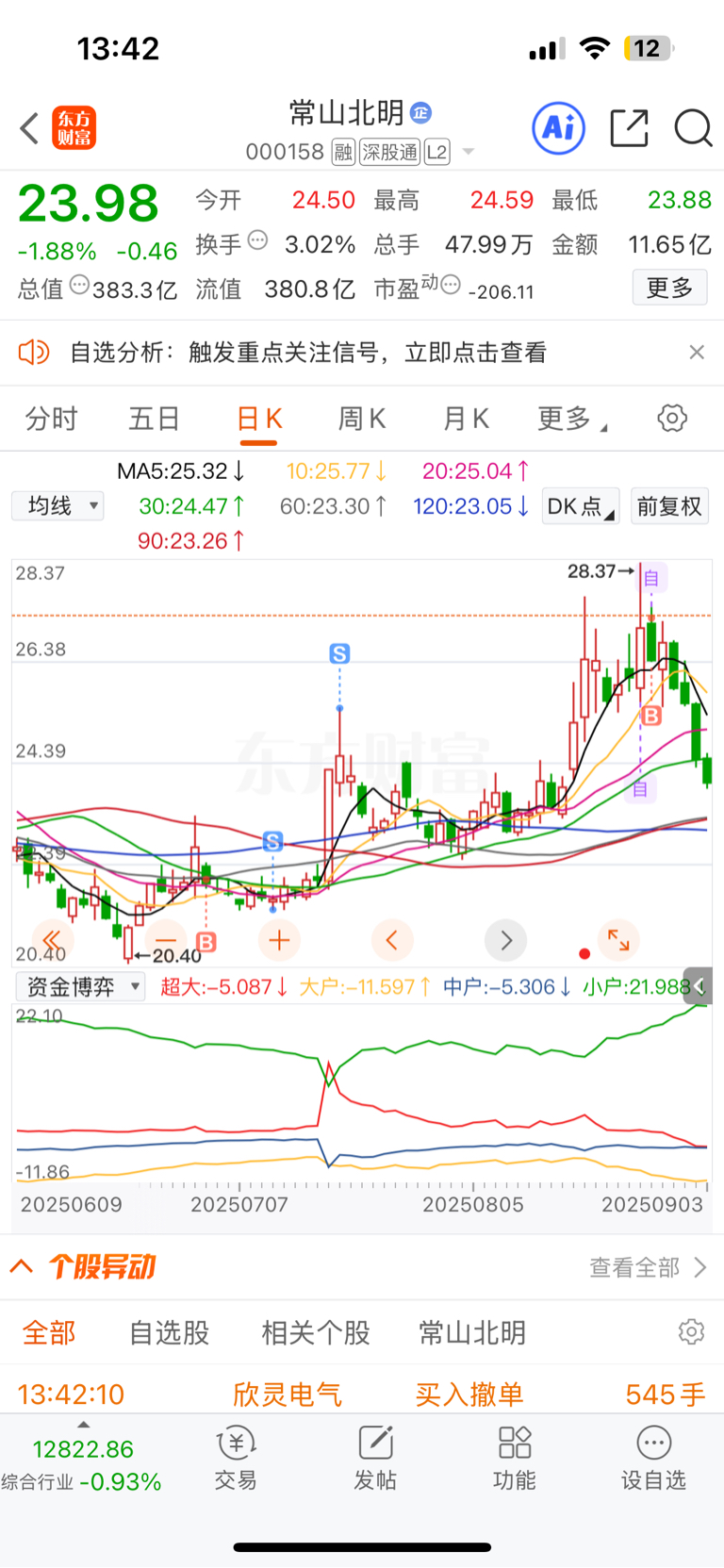The image size is (724, 1568).
Task: Tap the 小户:21.988 value
Action: pyautogui.click(x=637, y=987)
